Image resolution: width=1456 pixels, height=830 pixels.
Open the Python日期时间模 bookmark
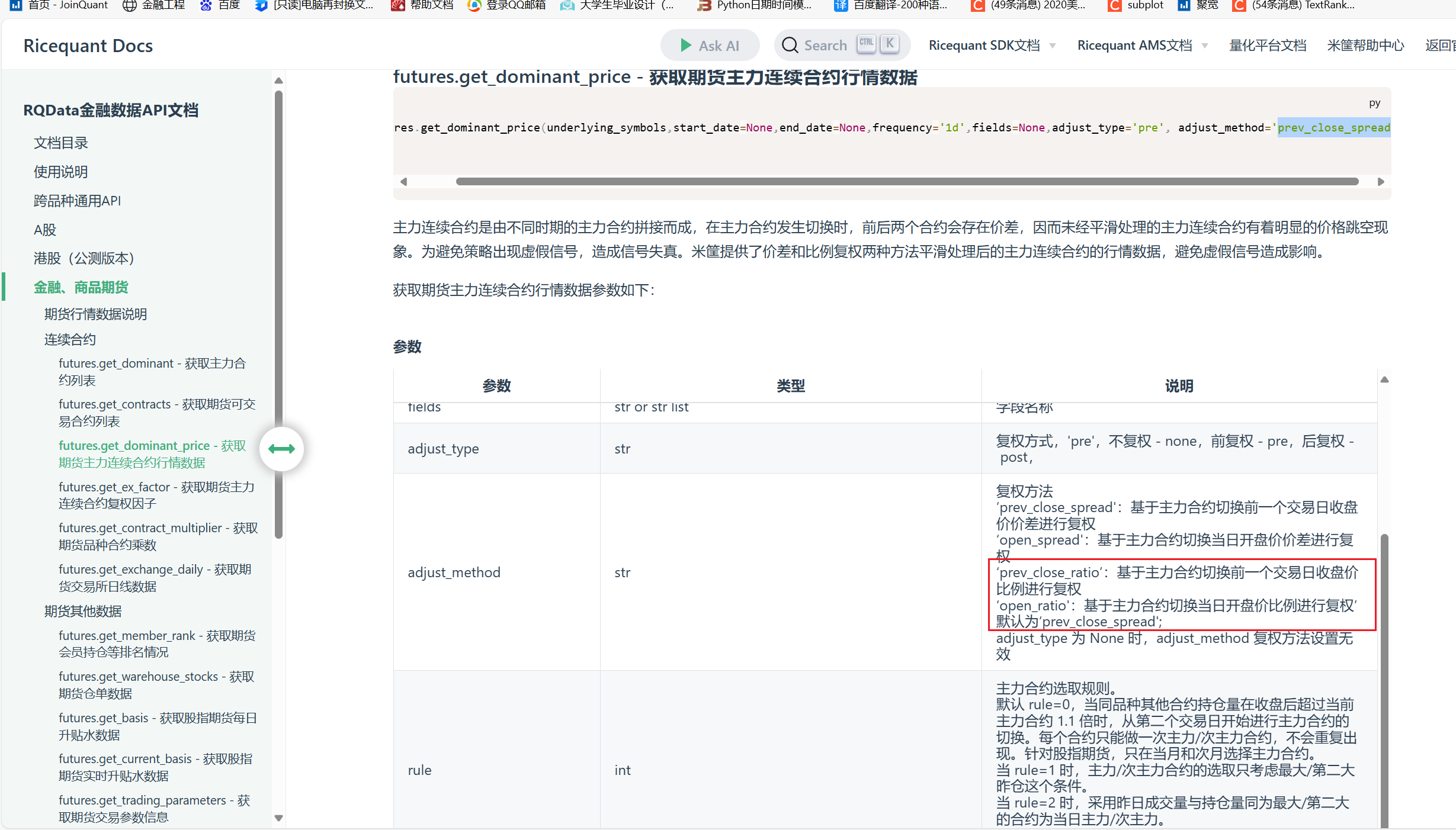tap(755, 5)
